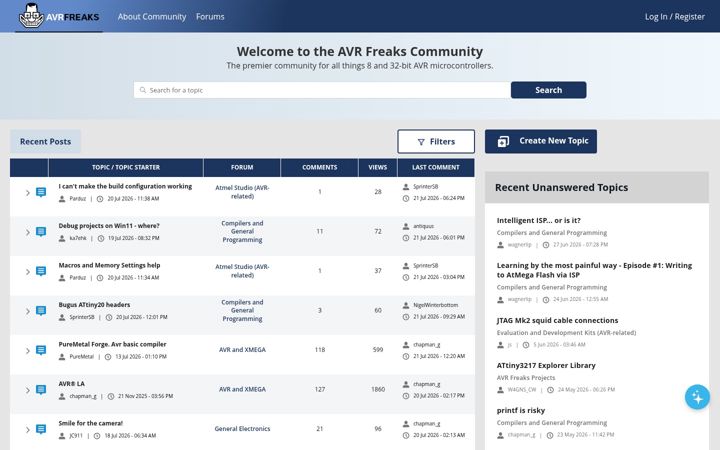
Task: Click the COMMENTS column header
Action: tap(320, 168)
